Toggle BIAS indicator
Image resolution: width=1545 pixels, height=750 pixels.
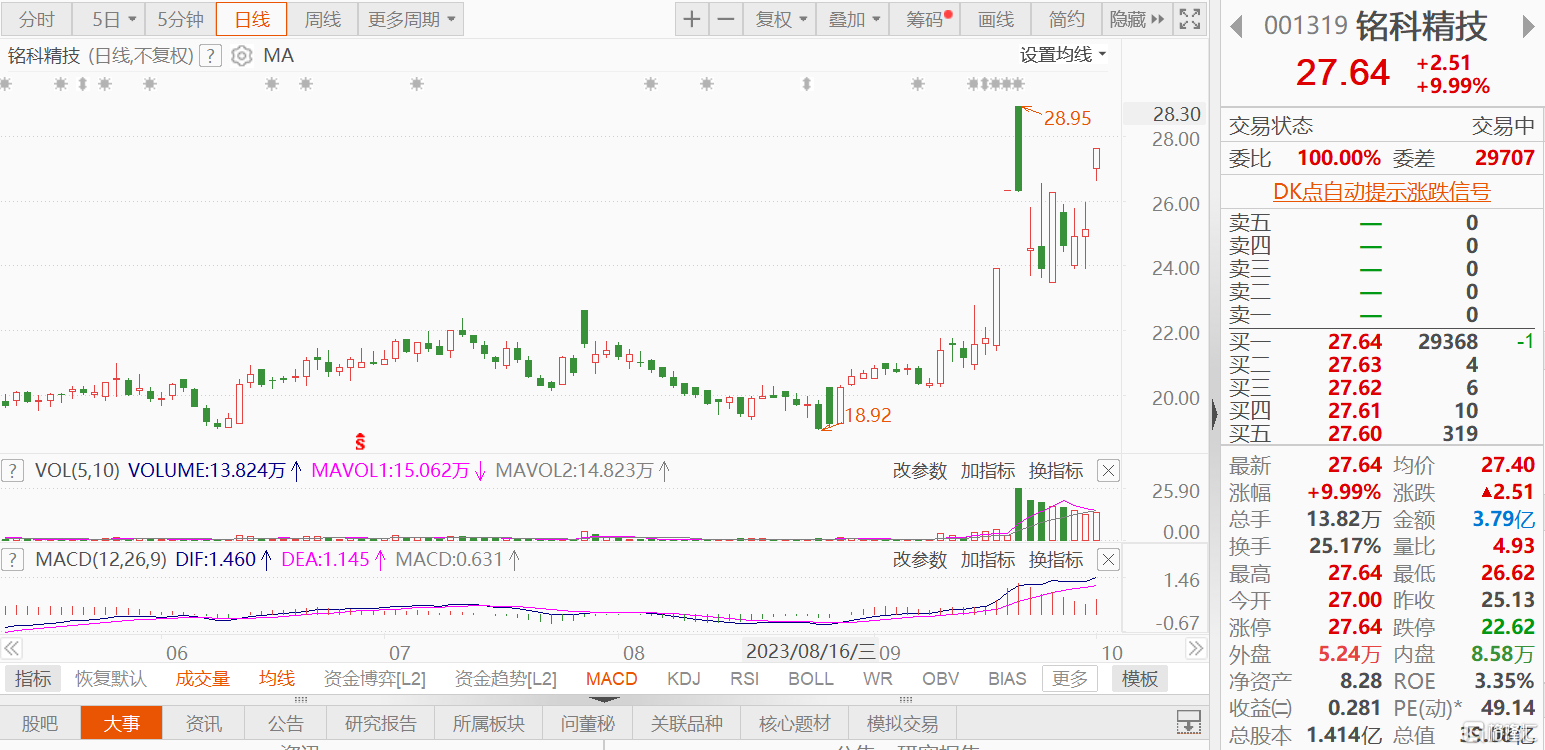click(x=1007, y=679)
